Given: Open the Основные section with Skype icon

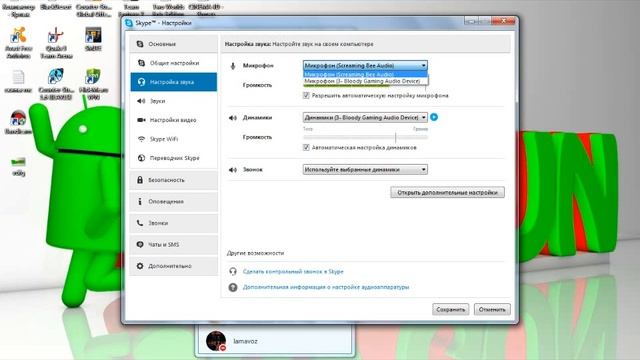Looking at the screenshot, I should click(173, 44).
